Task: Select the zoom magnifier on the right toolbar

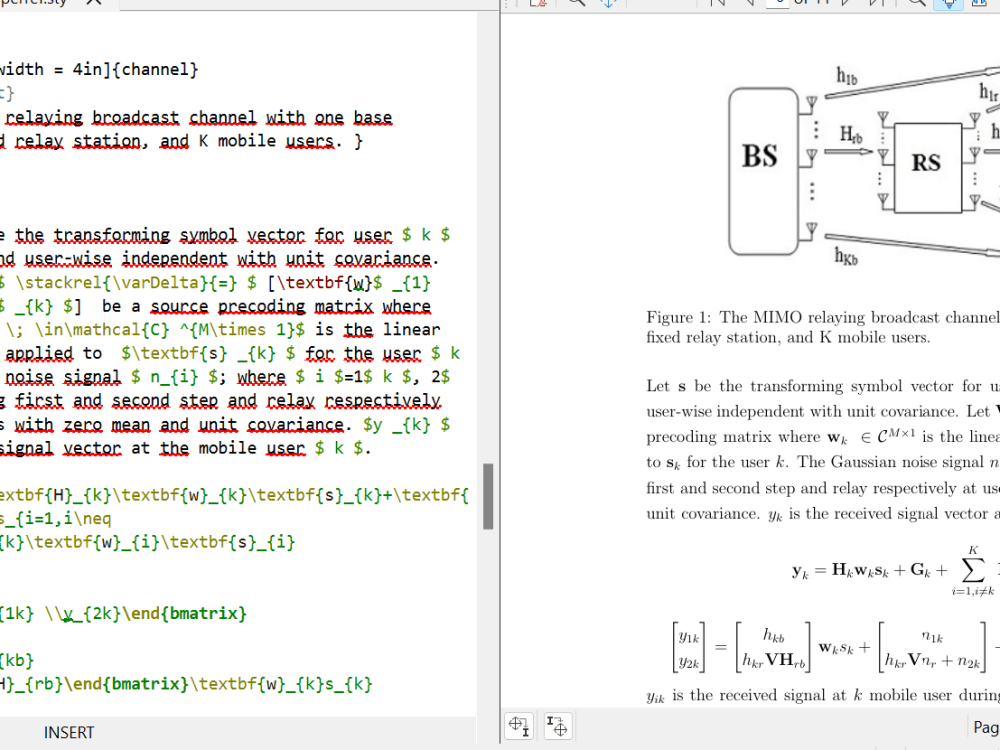Action: tap(917, 5)
